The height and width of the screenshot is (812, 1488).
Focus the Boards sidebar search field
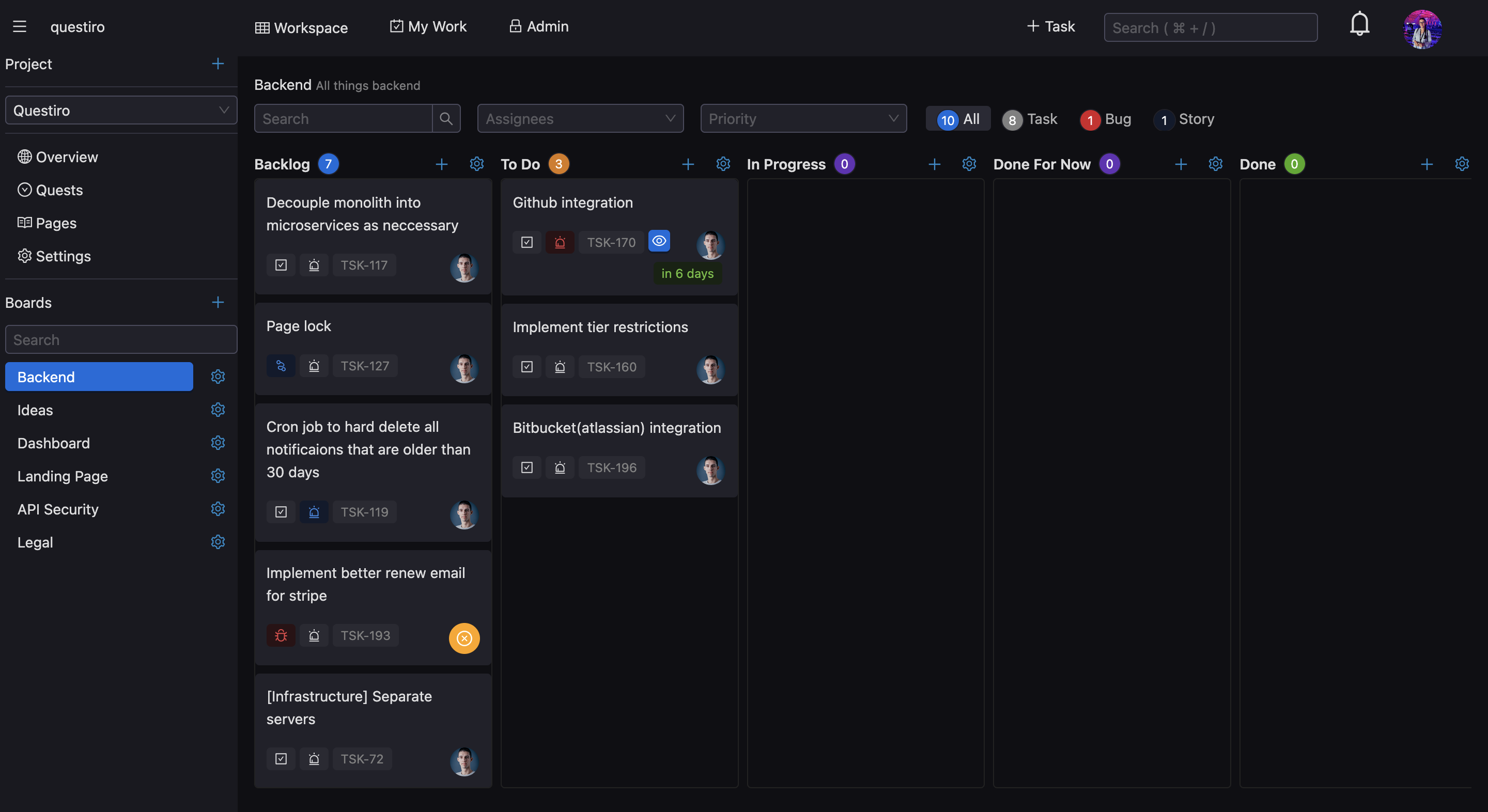121,339
